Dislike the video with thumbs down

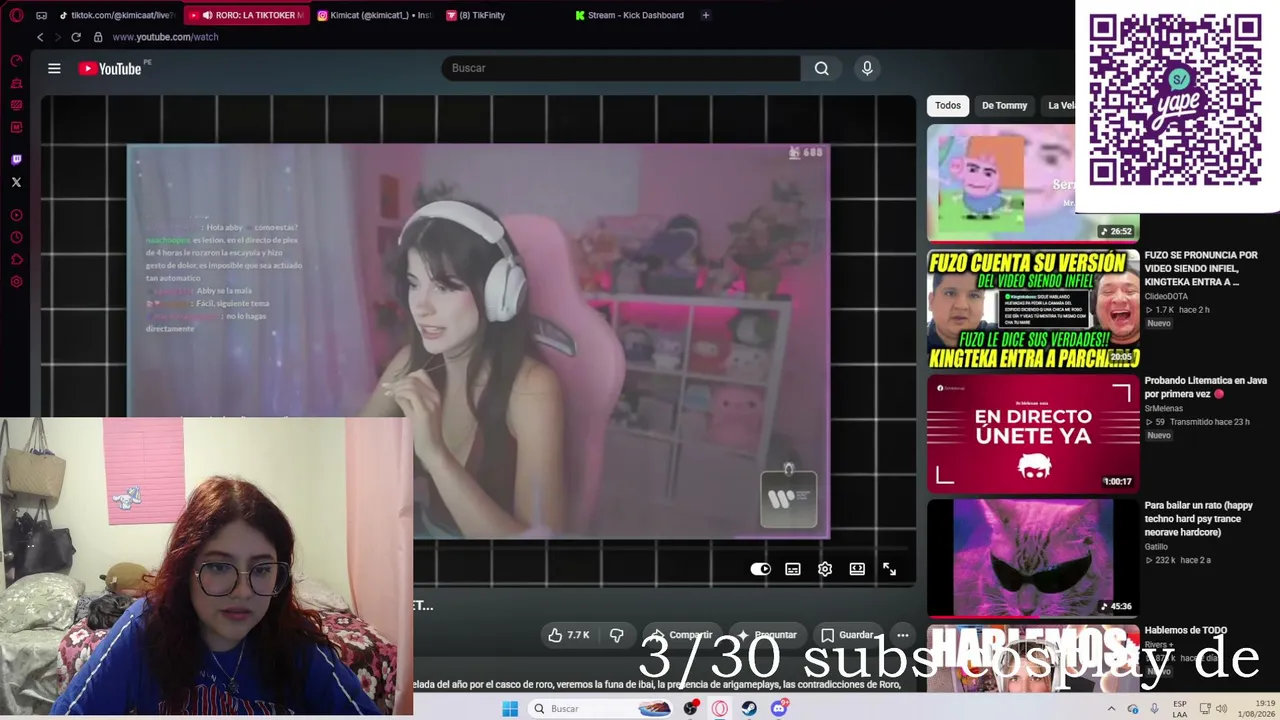coord(617,635)
